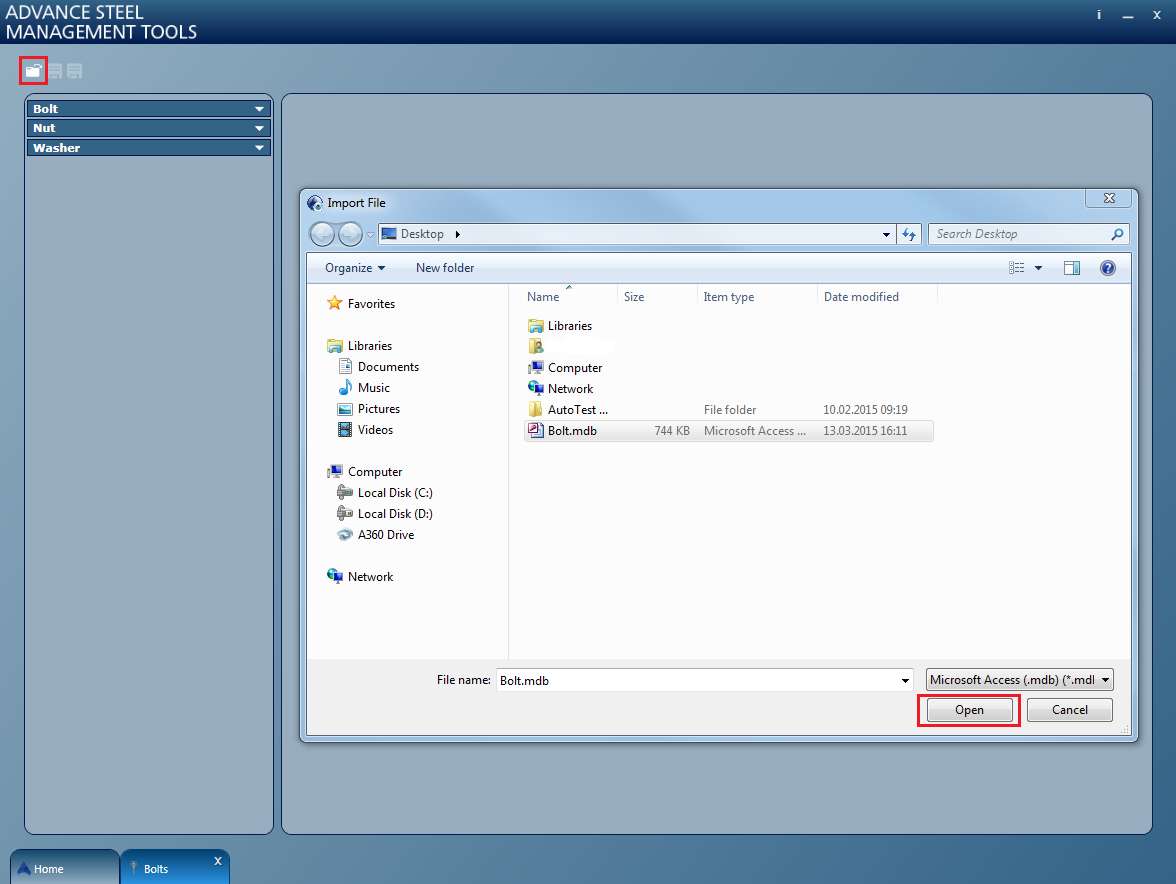Screen dimensions: 1176x884
Task: Change the view with the view icon
Action: click(x=1016, y=268)
